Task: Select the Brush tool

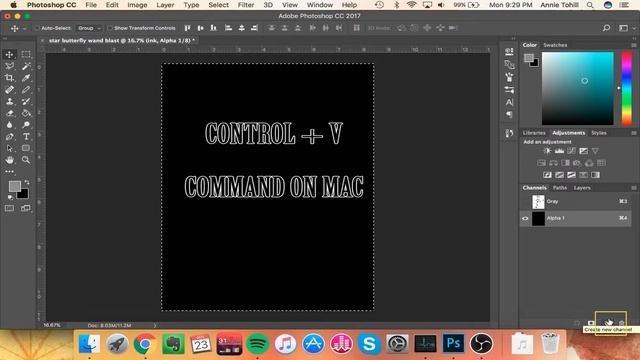Action: point(26,89)
